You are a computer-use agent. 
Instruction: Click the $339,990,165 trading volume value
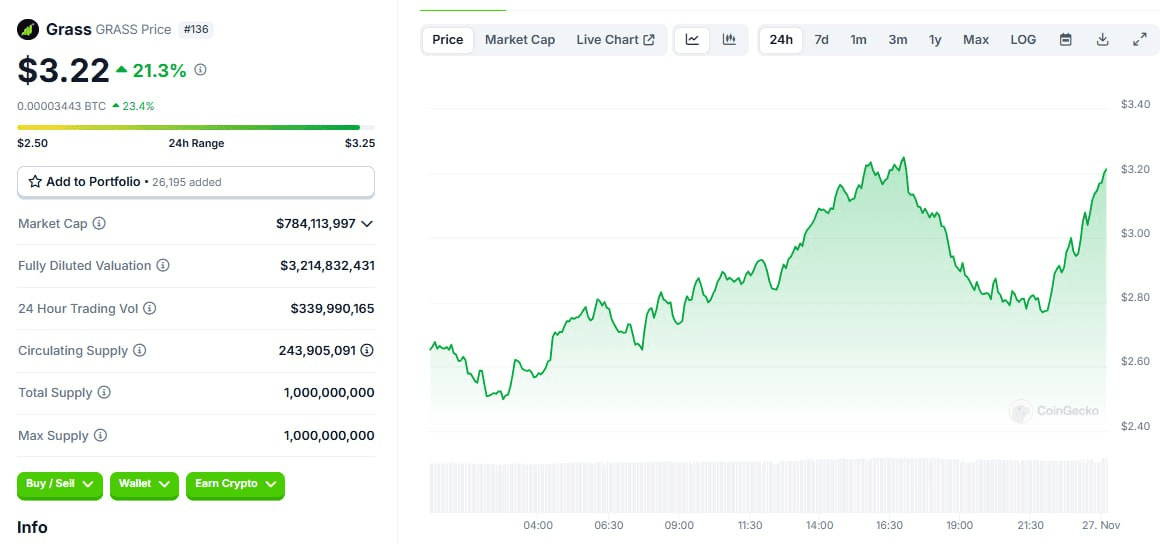[x=332, y=308]
